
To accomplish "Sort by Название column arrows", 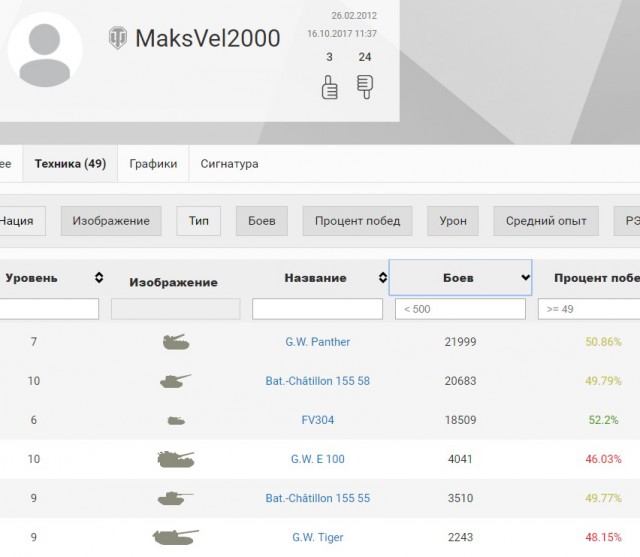I will click(x=383, y=277).
